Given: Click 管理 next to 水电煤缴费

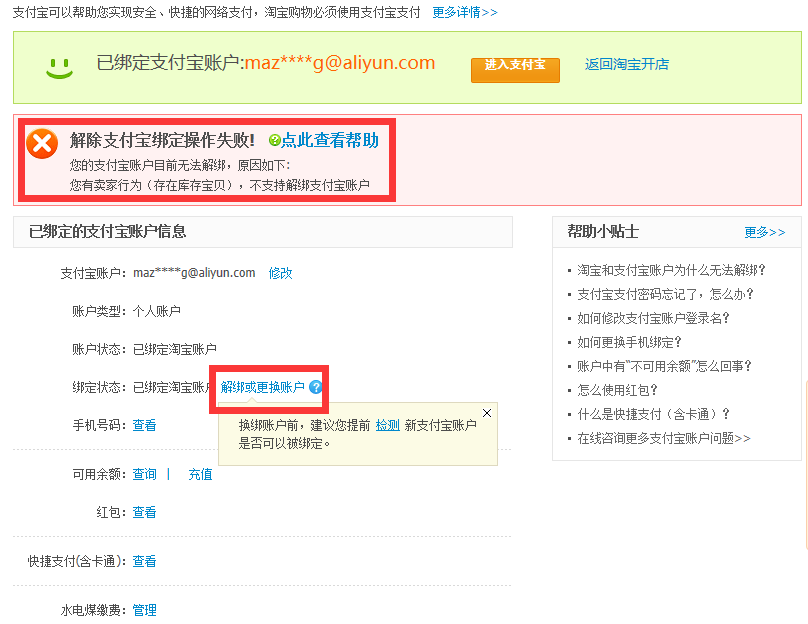Looking at the screenshot, I should click(x=144, y=610).
